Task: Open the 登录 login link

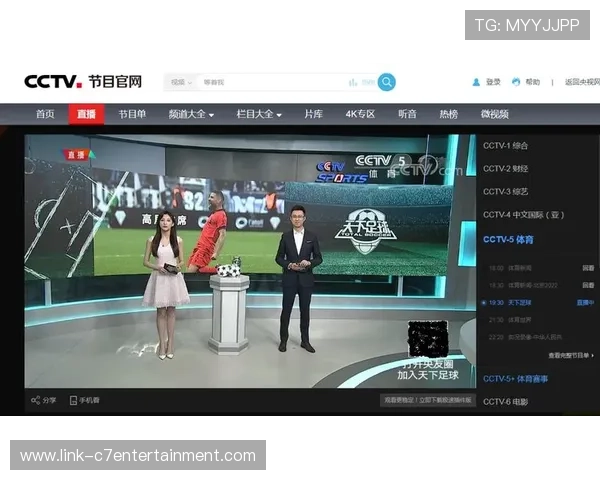Action: pos(493,82)
